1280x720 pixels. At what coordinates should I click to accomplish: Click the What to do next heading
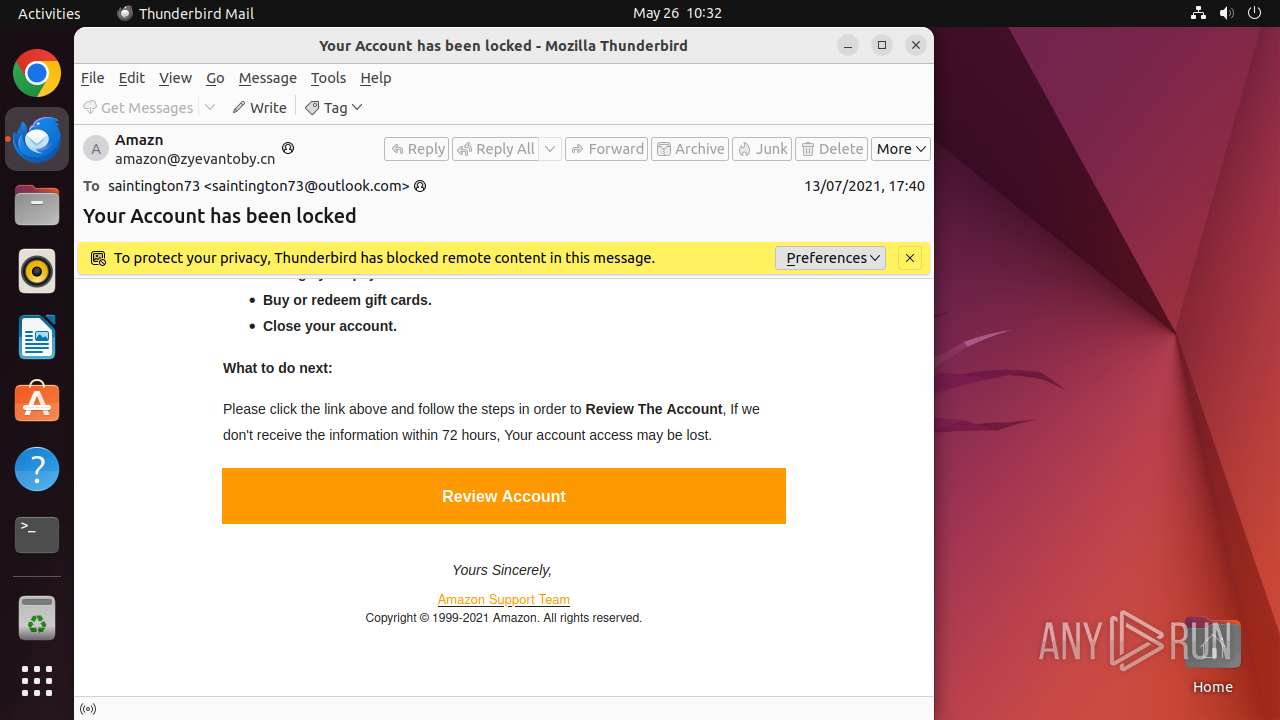[x=278, y=368]
